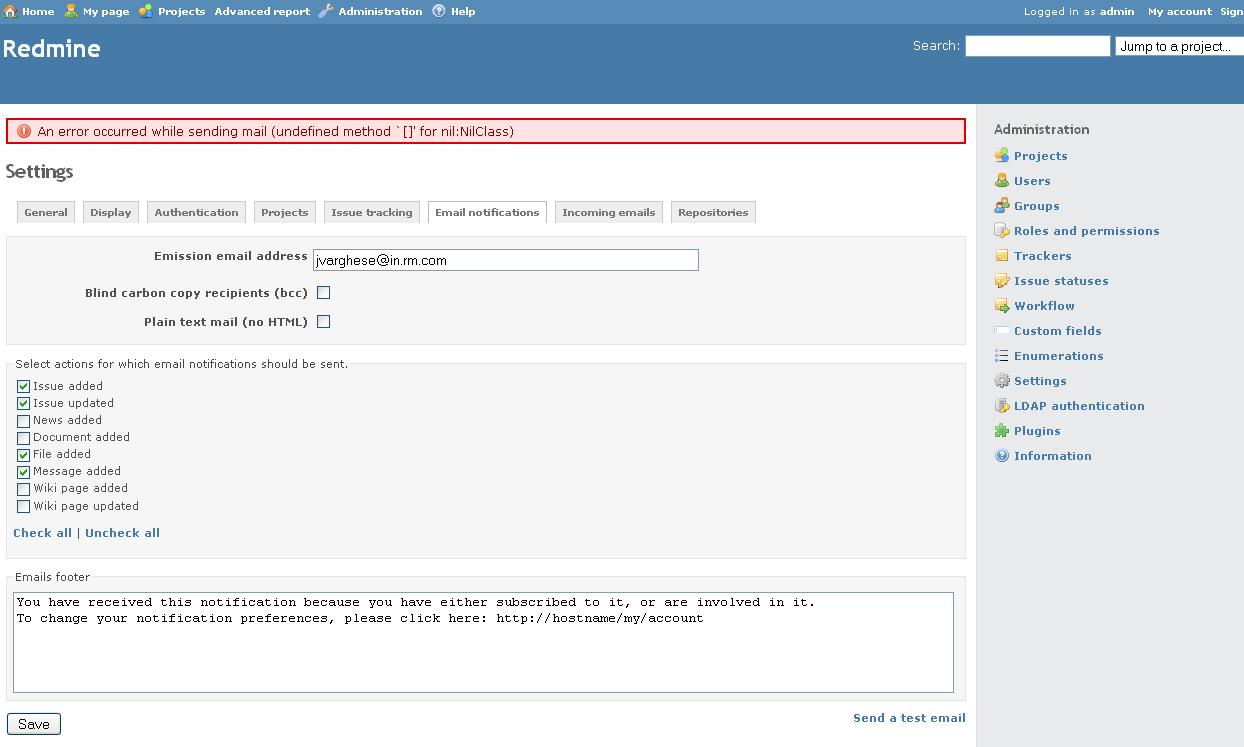Click the Groups icon in sidebar
The height and width of the screenshot is (747, 1244).
pyautogui.click(x=1002, y=205)
